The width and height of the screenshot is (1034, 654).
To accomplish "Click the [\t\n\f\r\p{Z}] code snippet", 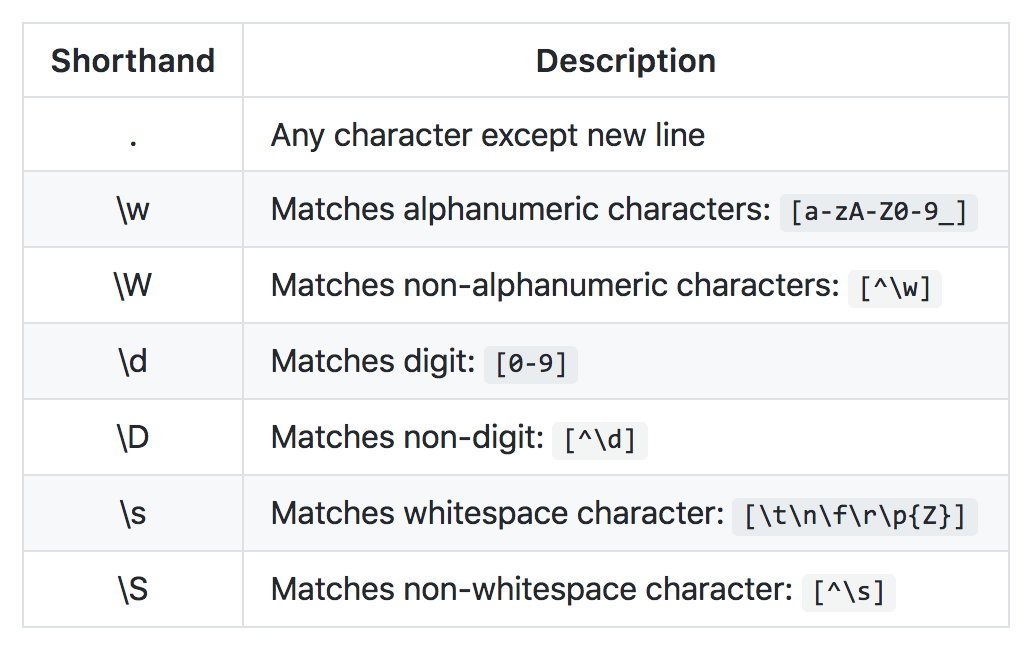I will click(855, 516).
